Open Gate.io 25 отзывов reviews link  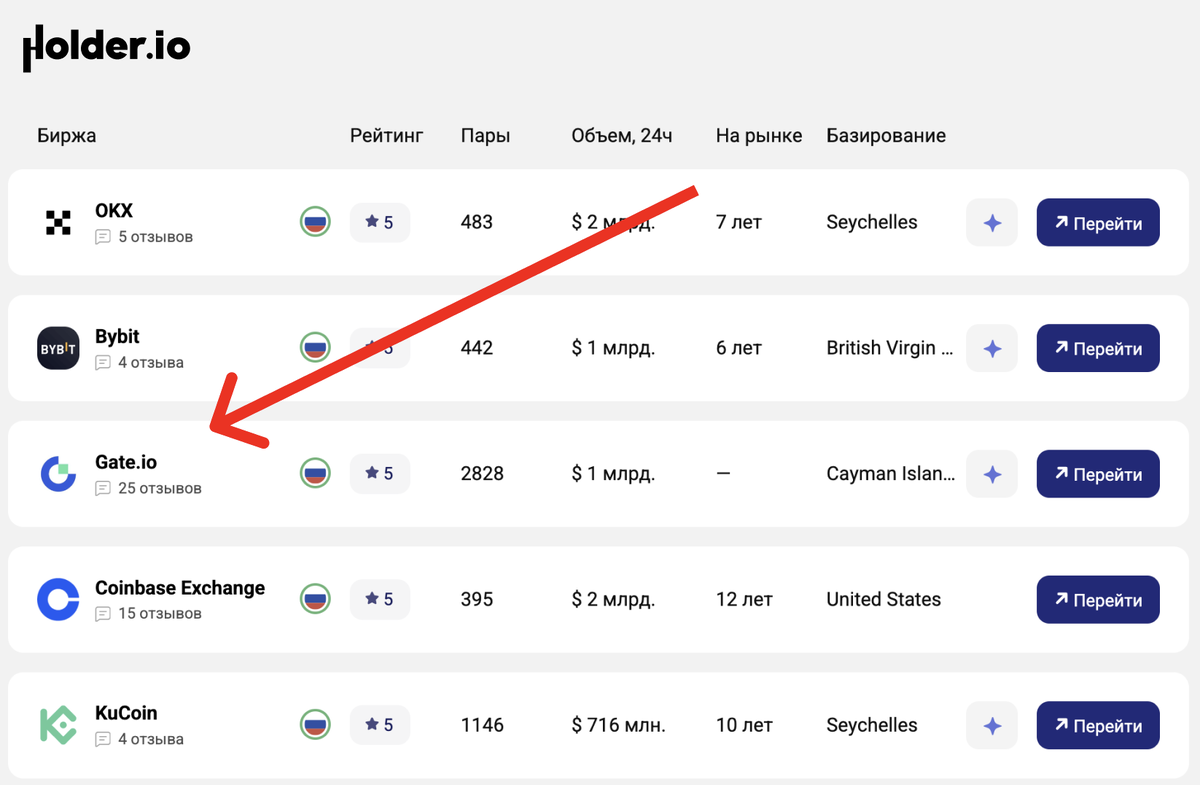(148, 489)
